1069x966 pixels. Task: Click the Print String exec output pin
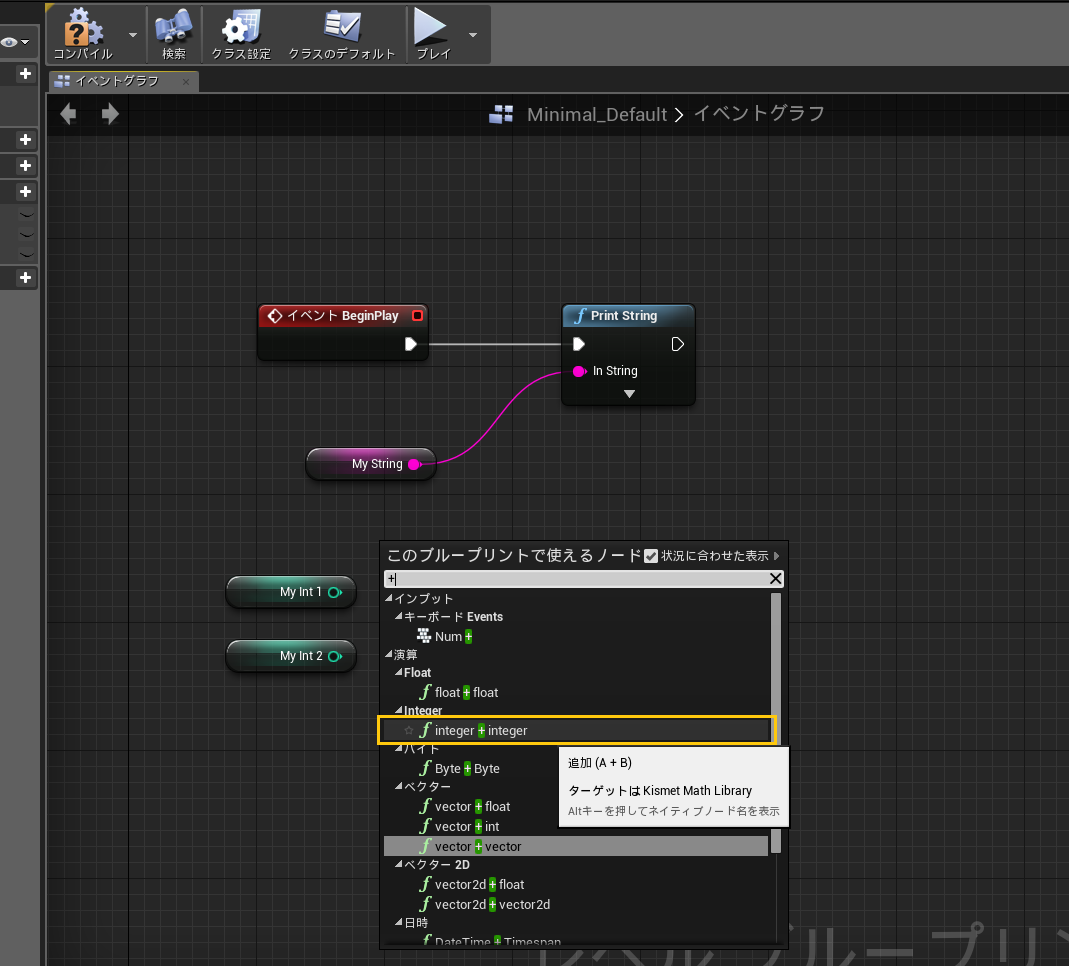click(x=677, y=344)
